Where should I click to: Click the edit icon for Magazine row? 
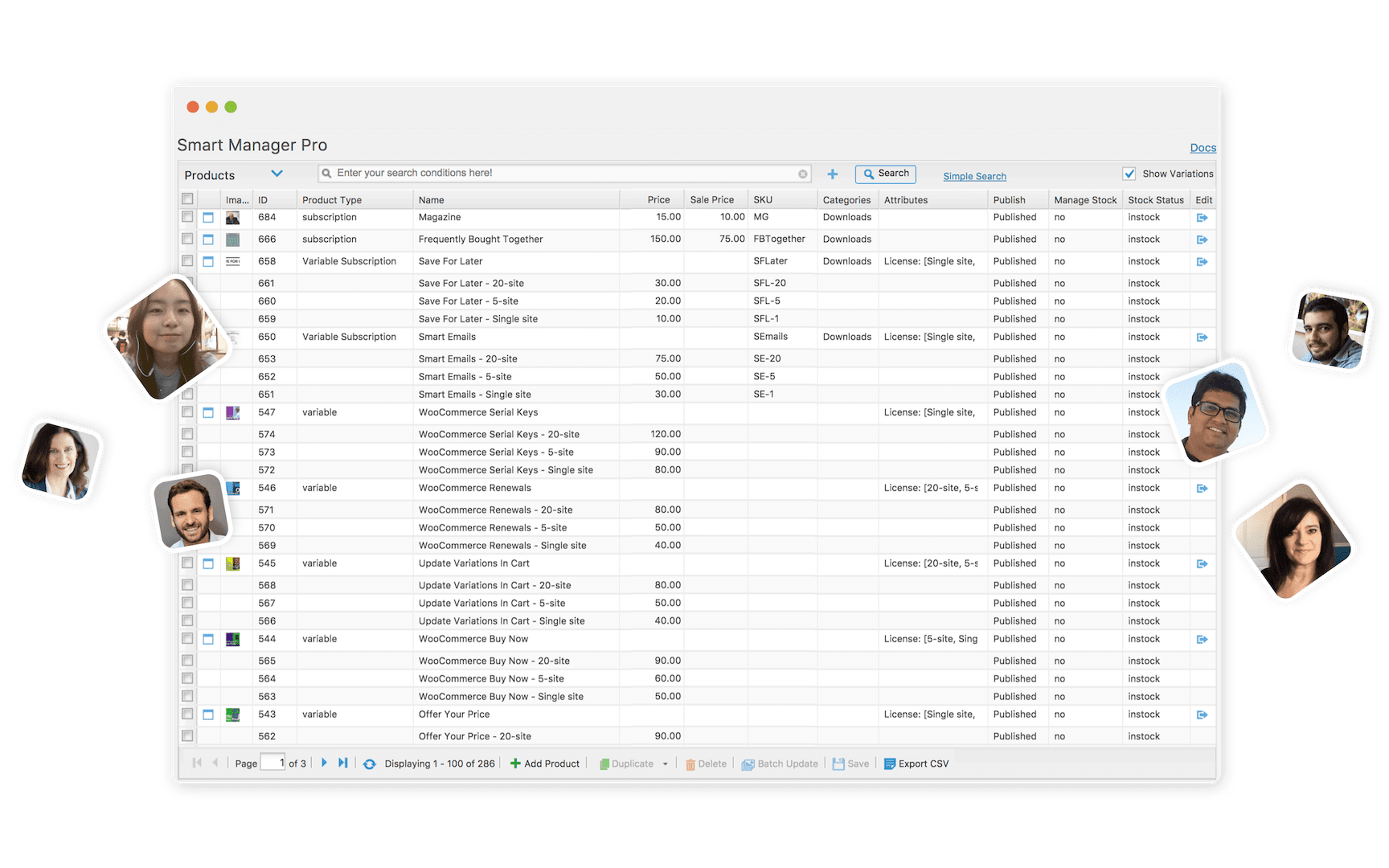click(x=1202, y=218)
